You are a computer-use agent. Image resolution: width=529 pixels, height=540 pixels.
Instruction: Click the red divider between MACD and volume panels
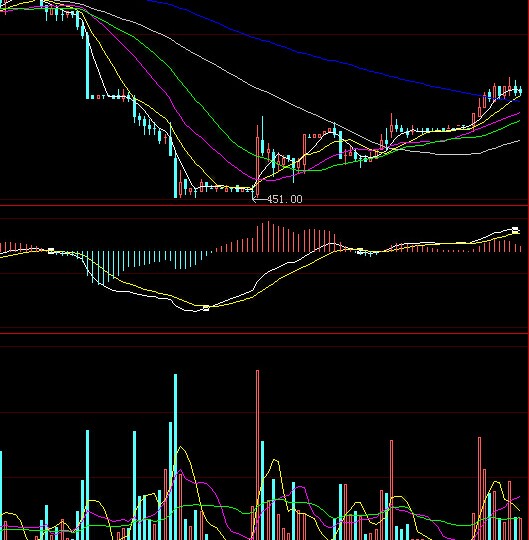click(x=264, y=333)
